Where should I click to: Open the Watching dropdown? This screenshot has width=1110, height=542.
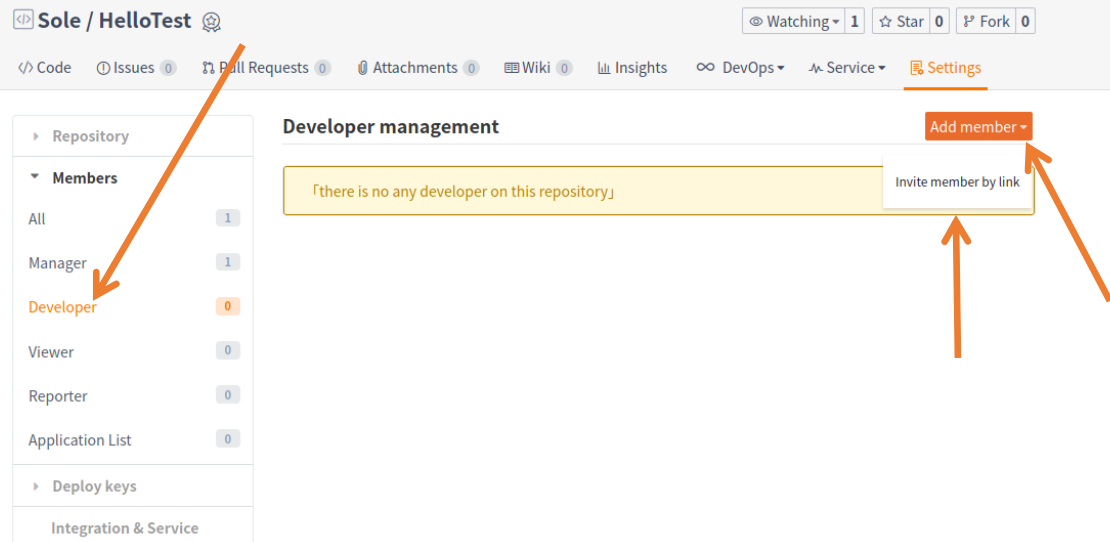pos(794,21)
